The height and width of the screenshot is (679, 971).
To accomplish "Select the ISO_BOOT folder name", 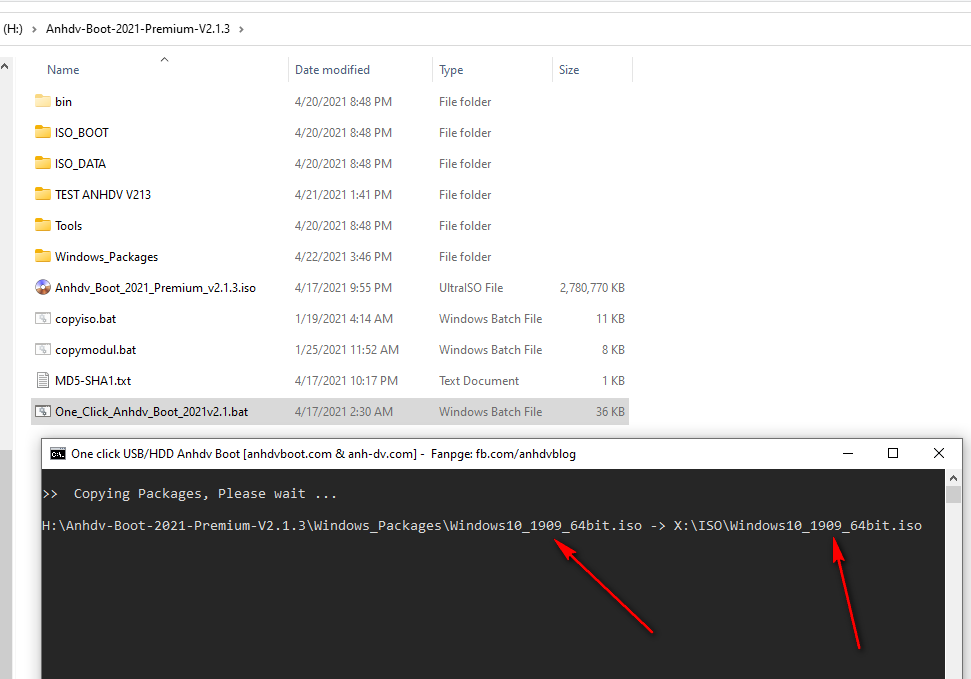I will 82,133.
